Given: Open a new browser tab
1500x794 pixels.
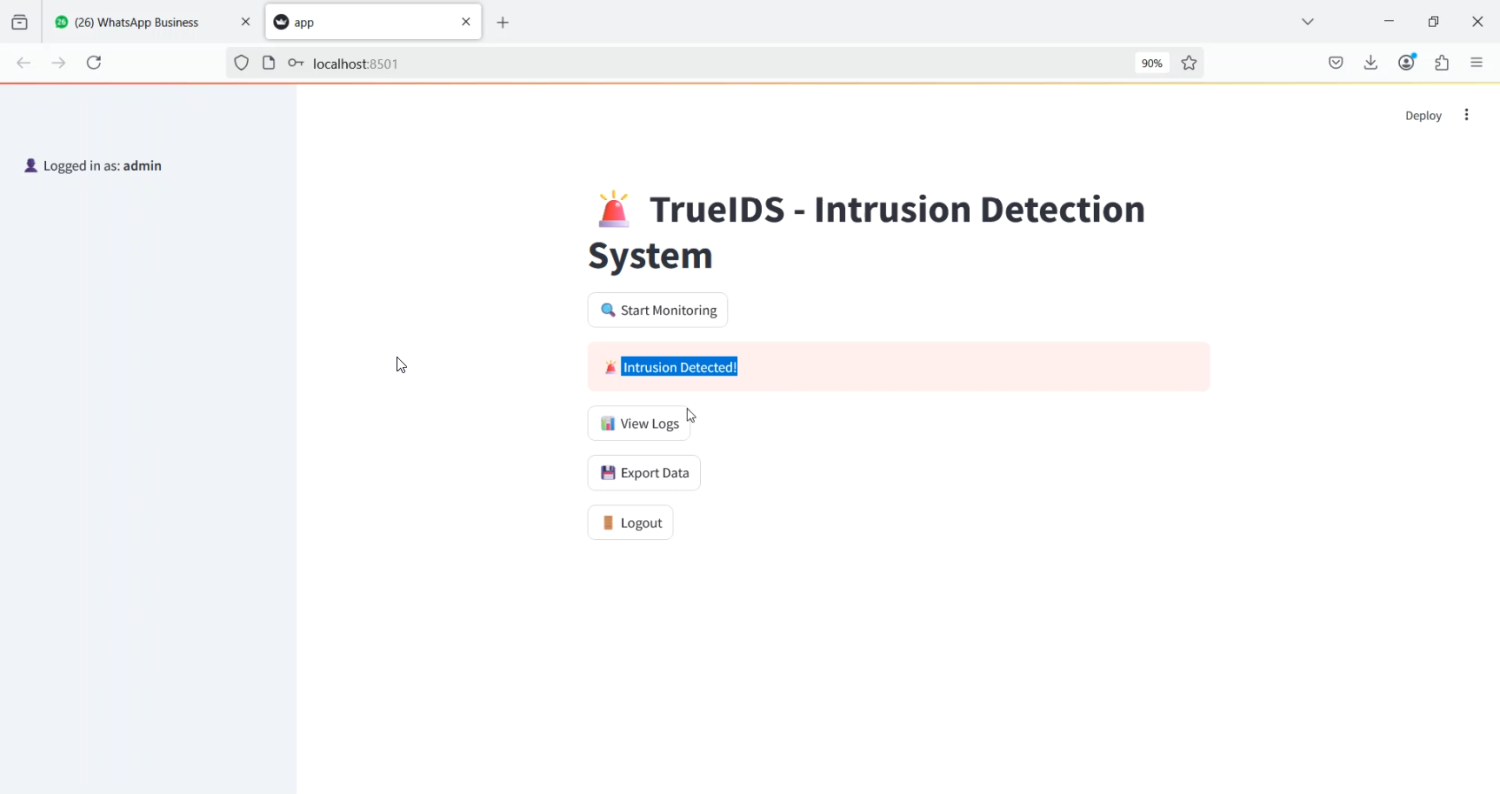Looking at the screenshot, I should pyautogui.click(x=503, y=22).
